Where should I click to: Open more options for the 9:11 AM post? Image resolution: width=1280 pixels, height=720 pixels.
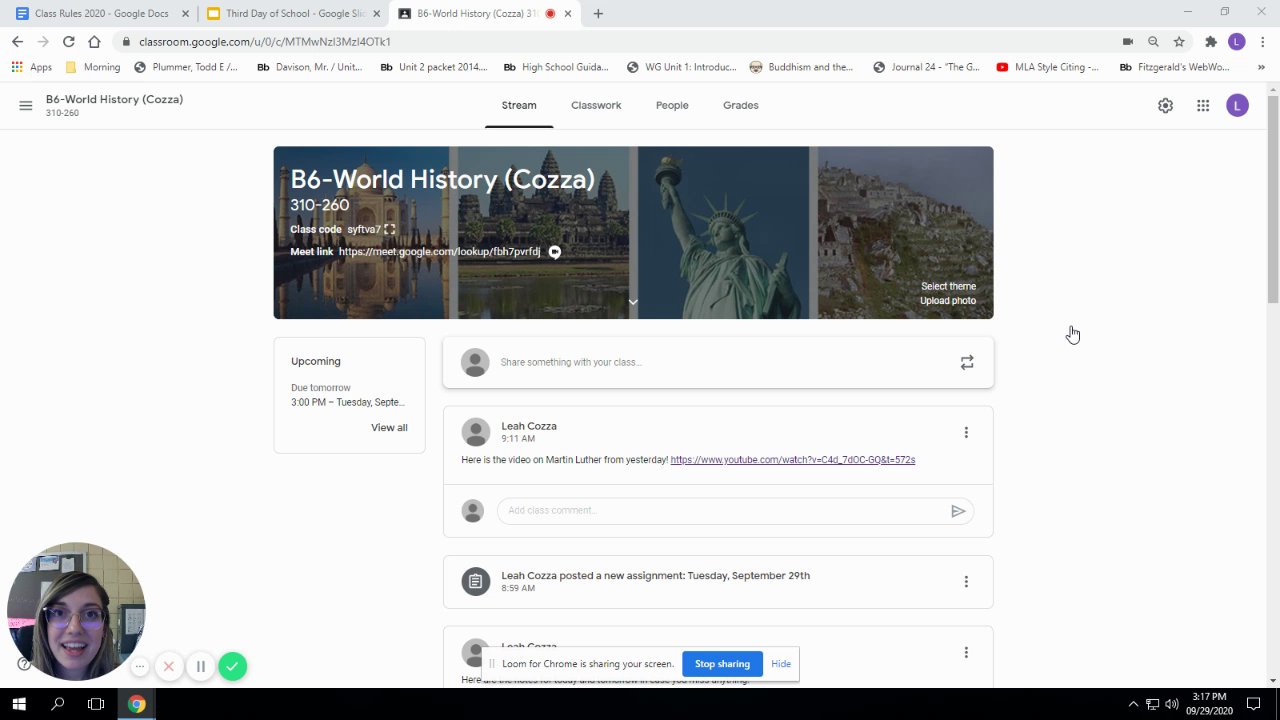pos(966,432)
